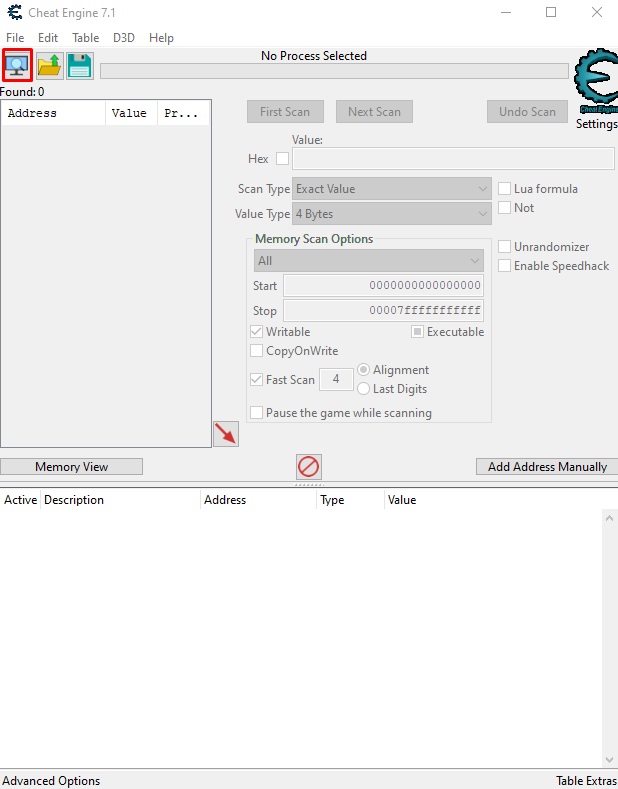This screenshot has width=618, height=789.
Task: Click the red arrow add-to-list icon
Action: coord(226,433)
